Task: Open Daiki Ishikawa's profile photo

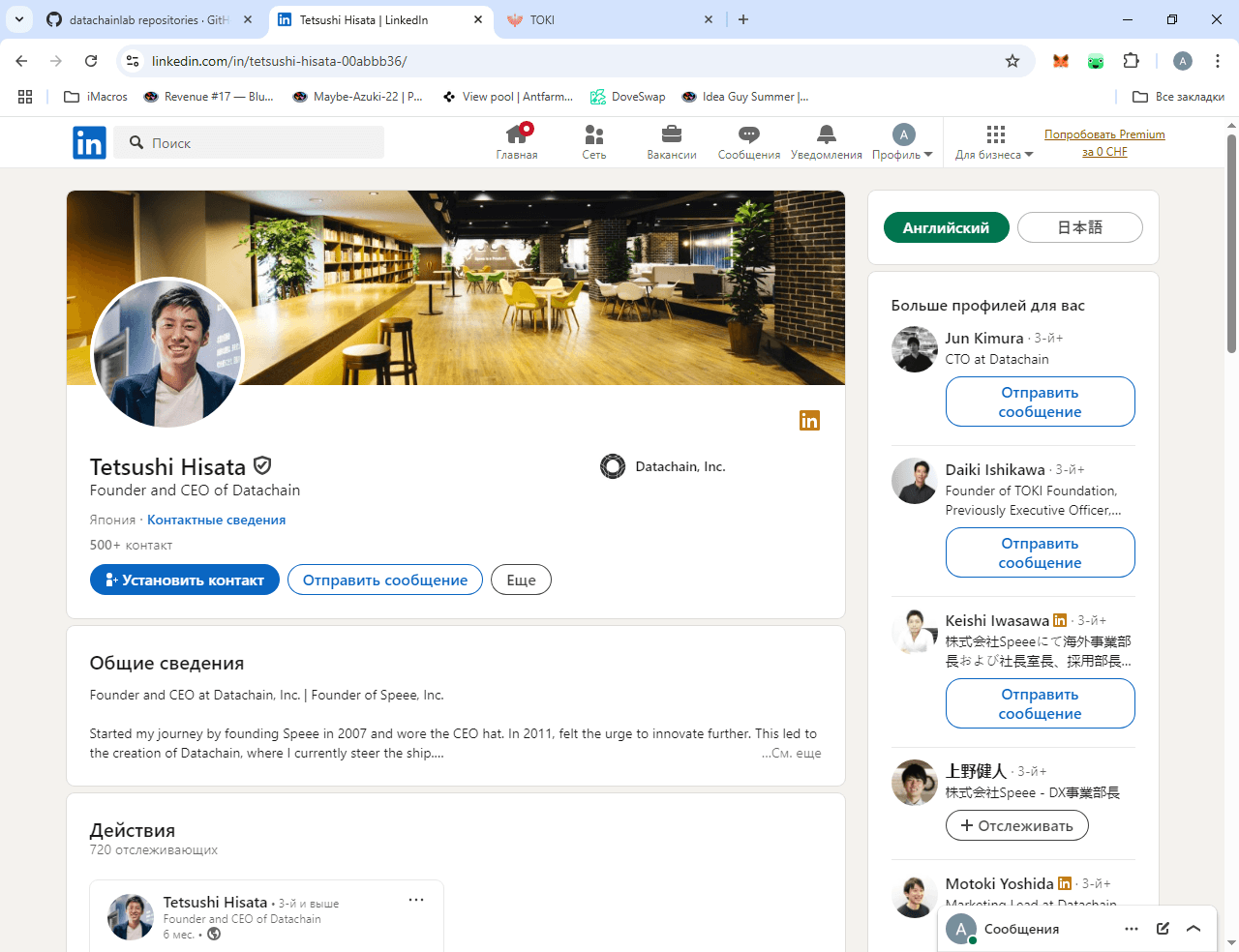Action: [x=915, y=481]
